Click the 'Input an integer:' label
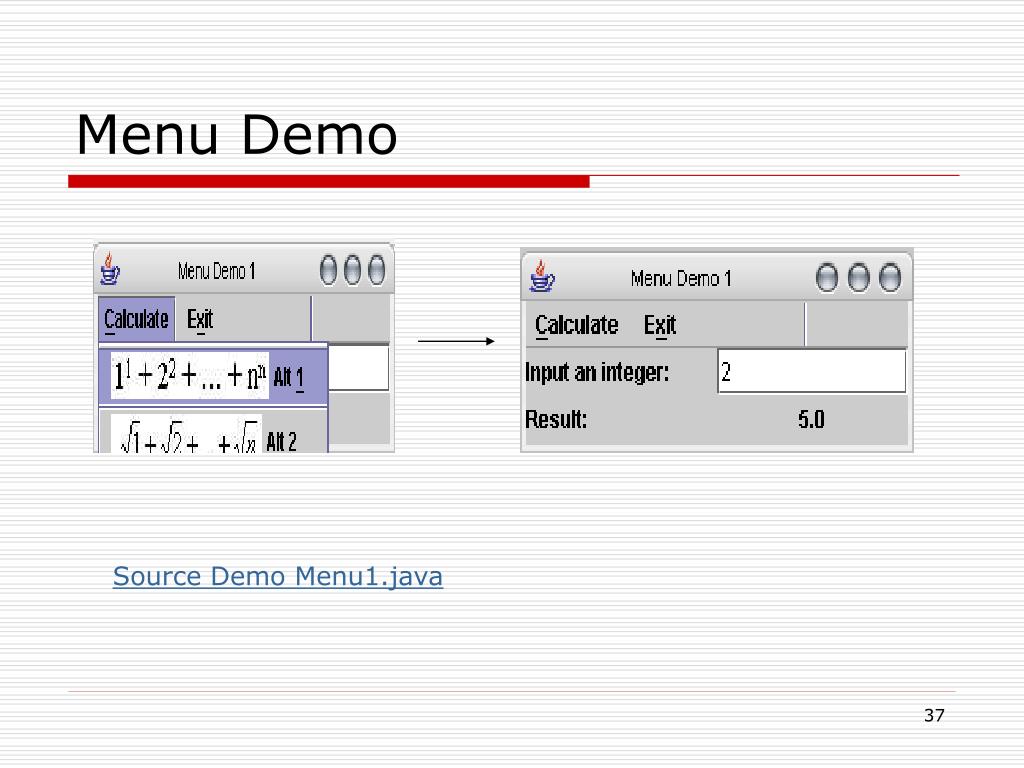Image resolution: width=1024 pixels, height=768 pixels. click(597, 372)
